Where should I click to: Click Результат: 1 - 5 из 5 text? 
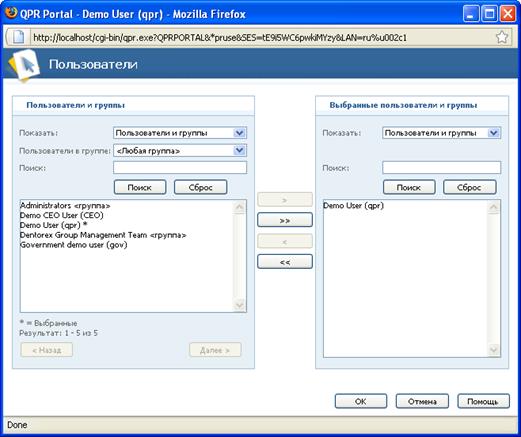(x=58, y=333)
